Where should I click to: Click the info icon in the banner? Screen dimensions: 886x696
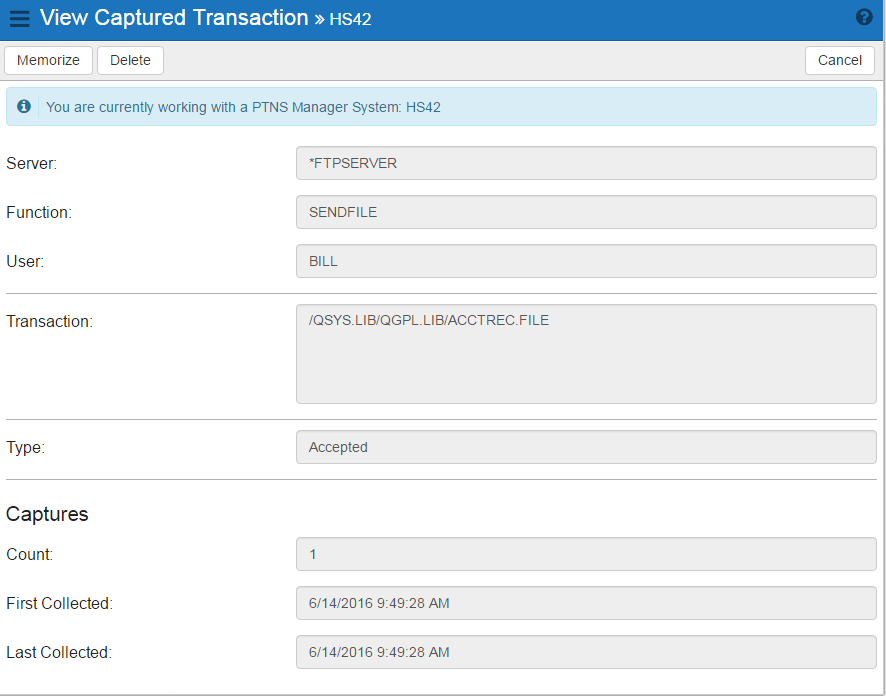[x=24, y=106]
